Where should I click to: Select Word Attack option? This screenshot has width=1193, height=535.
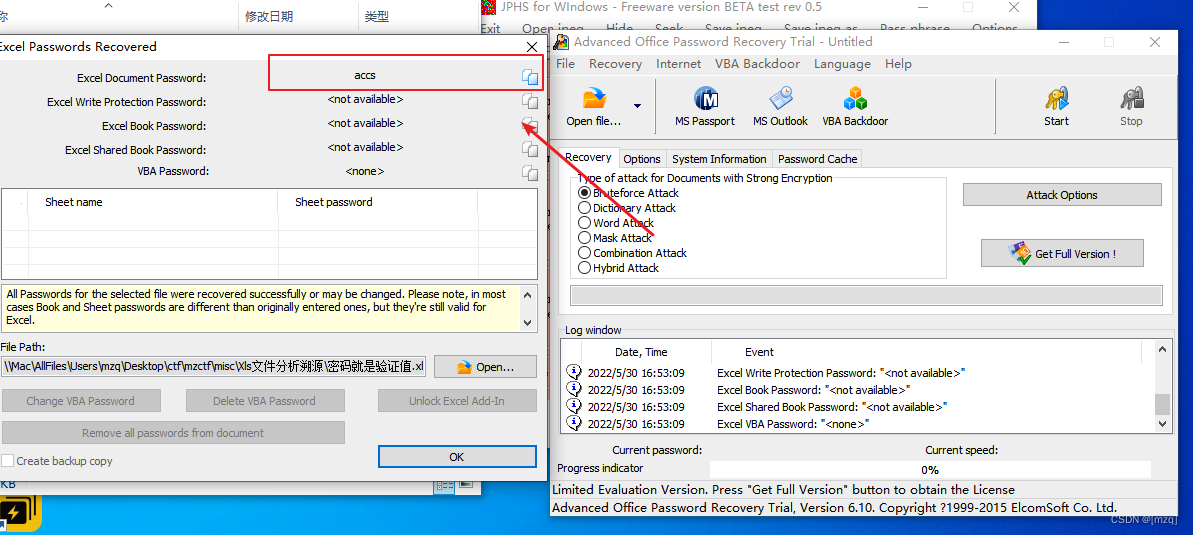tap(584, 223)
